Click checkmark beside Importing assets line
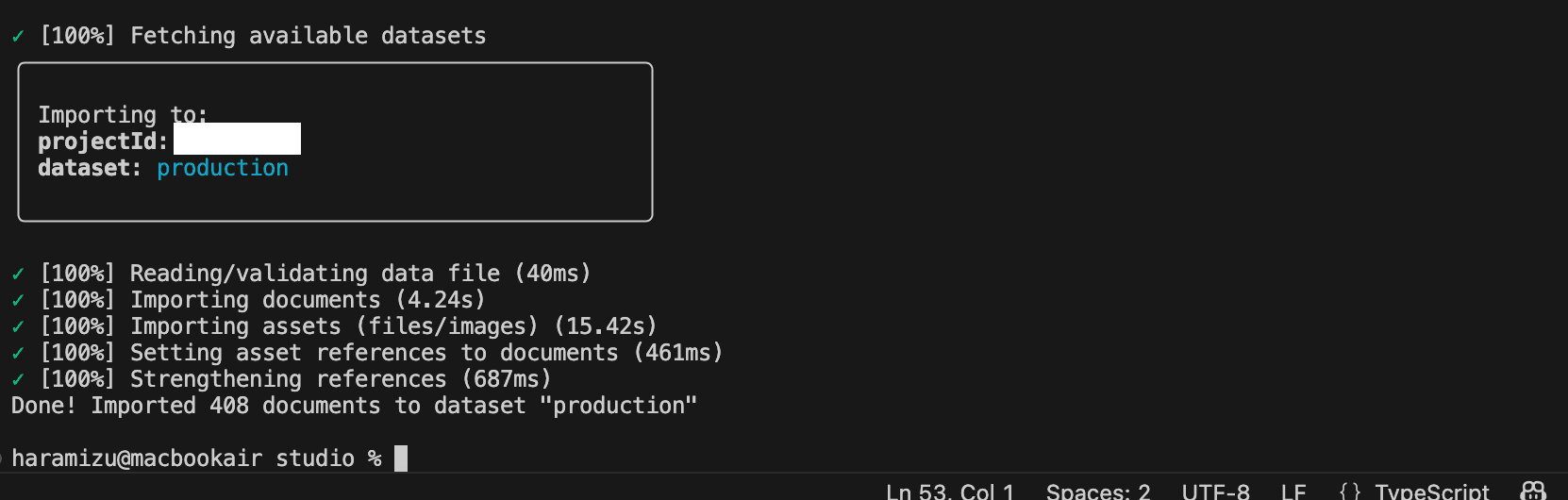The height and width of the screenshot is (500, 1568). click(18, 327)
